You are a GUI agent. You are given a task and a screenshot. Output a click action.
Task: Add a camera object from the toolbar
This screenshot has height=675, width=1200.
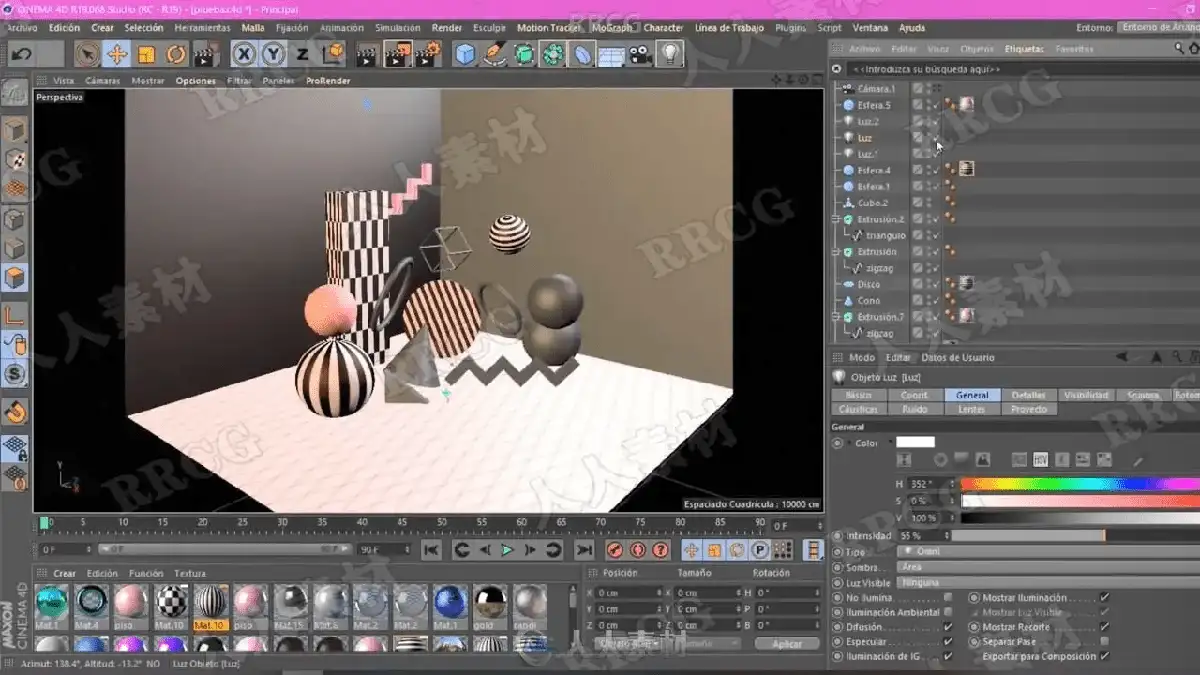click(x=641, y=54)
